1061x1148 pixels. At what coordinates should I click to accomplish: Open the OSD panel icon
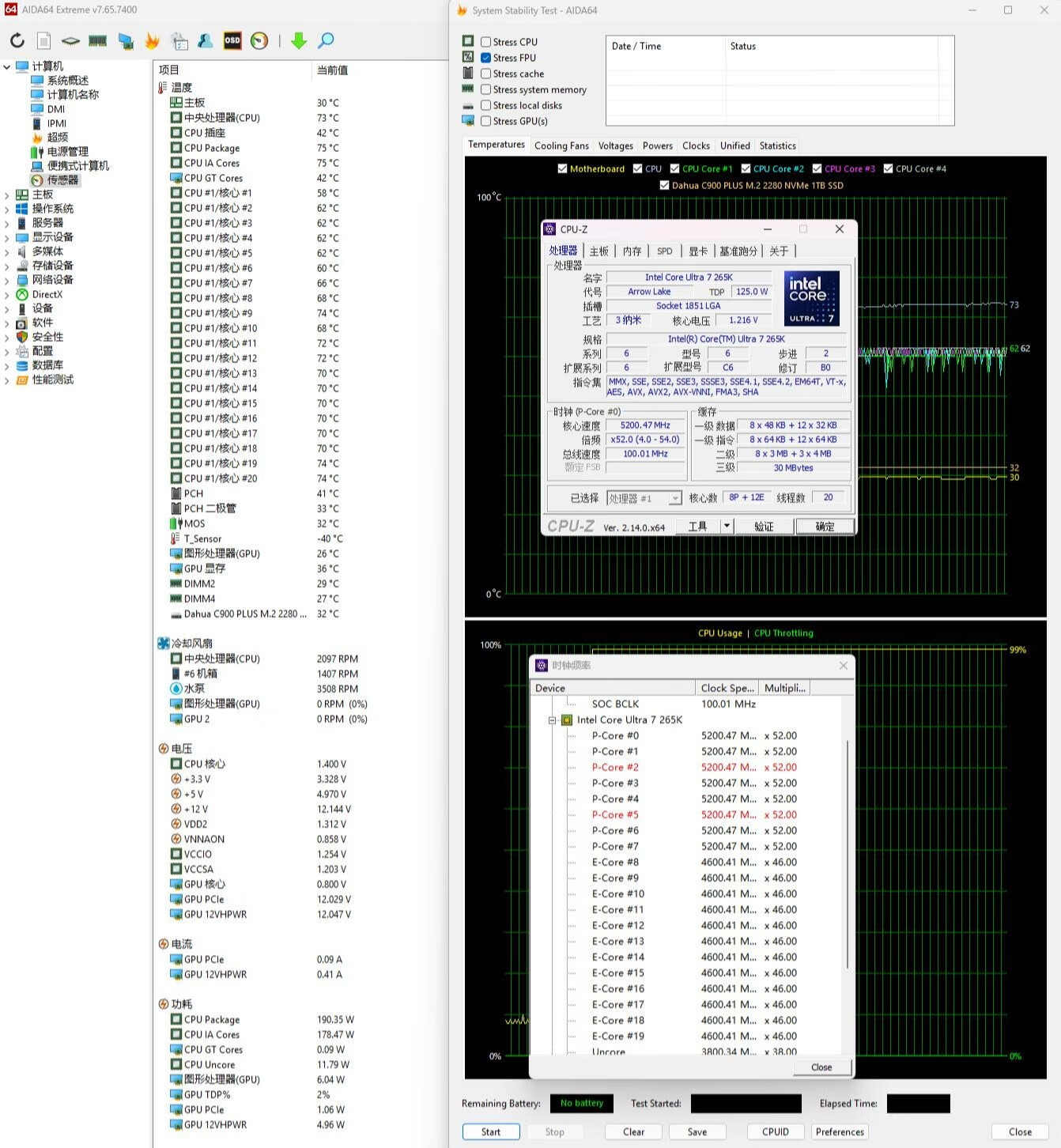(x=232, y=40)
